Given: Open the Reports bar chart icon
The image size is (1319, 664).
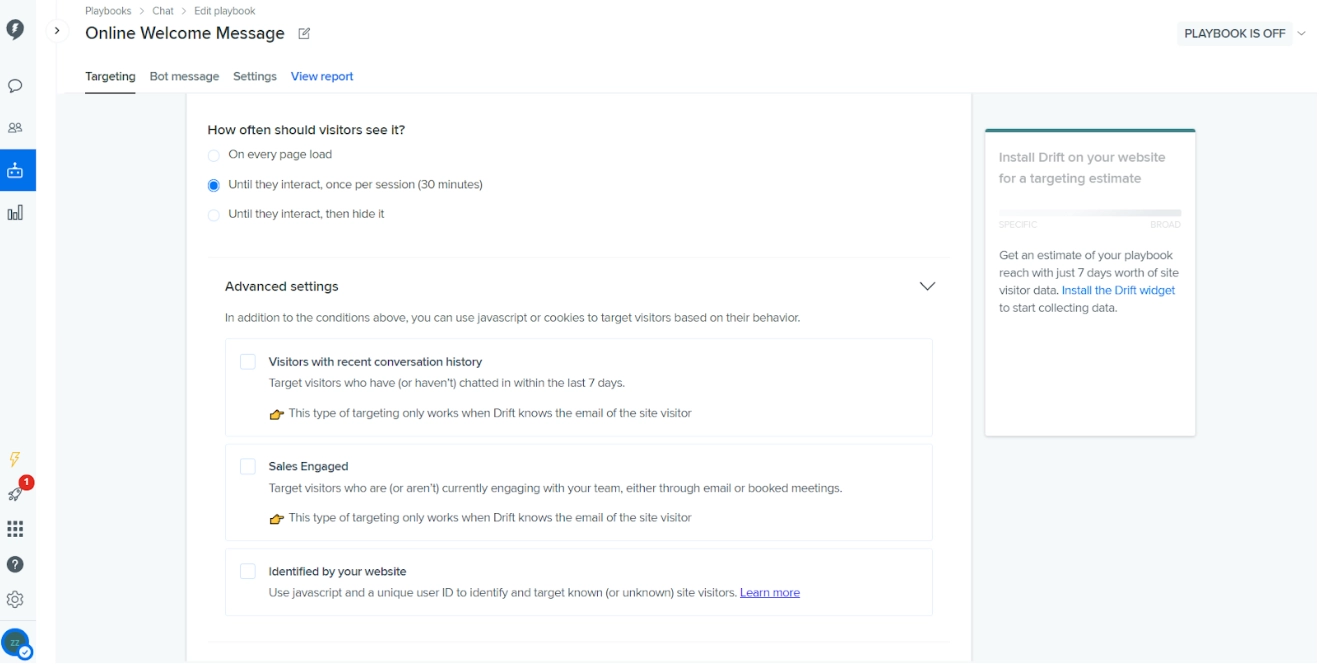Looking at the screenshot, I should click(15, 213).
